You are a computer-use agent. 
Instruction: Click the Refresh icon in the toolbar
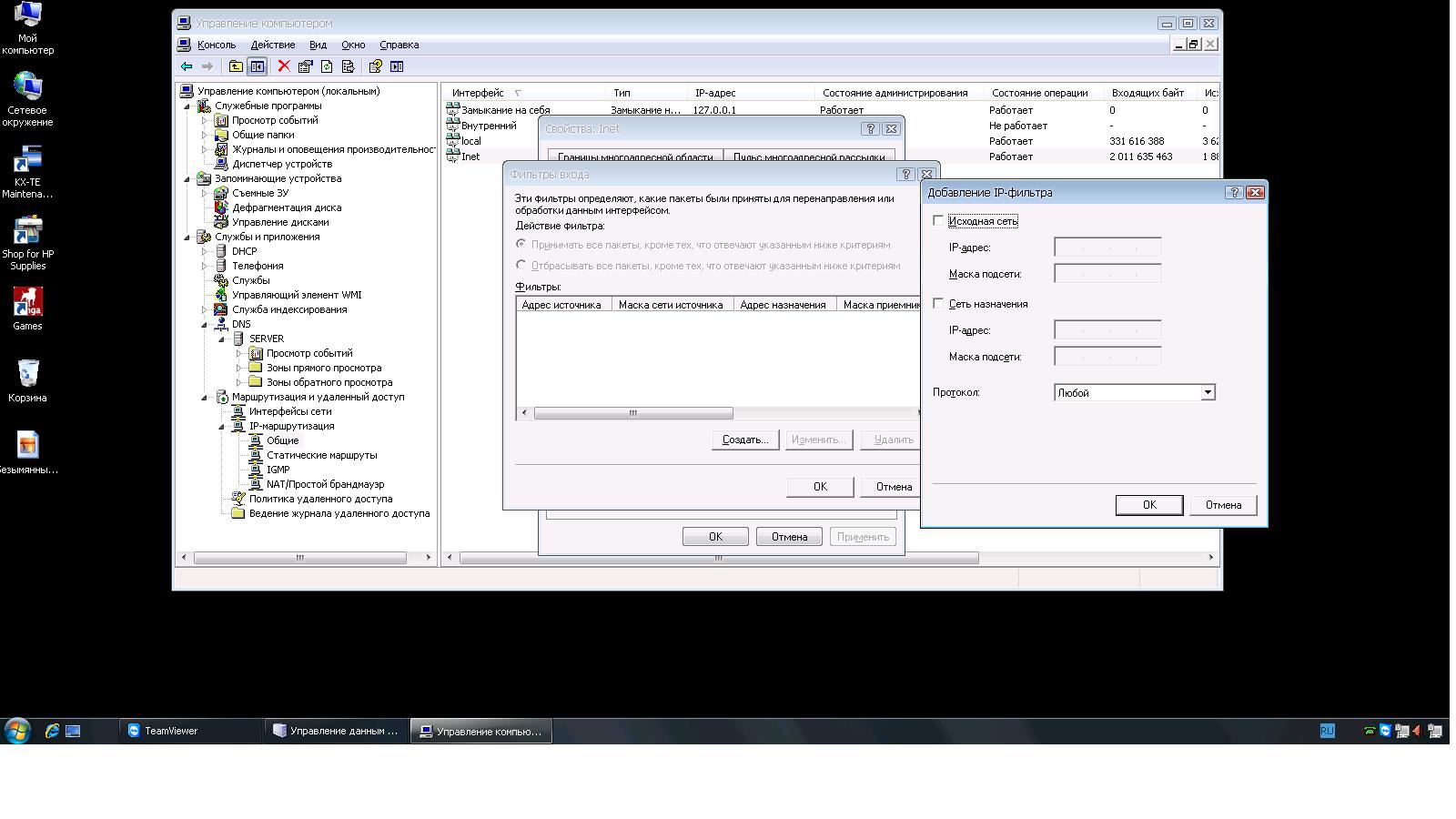326,66
